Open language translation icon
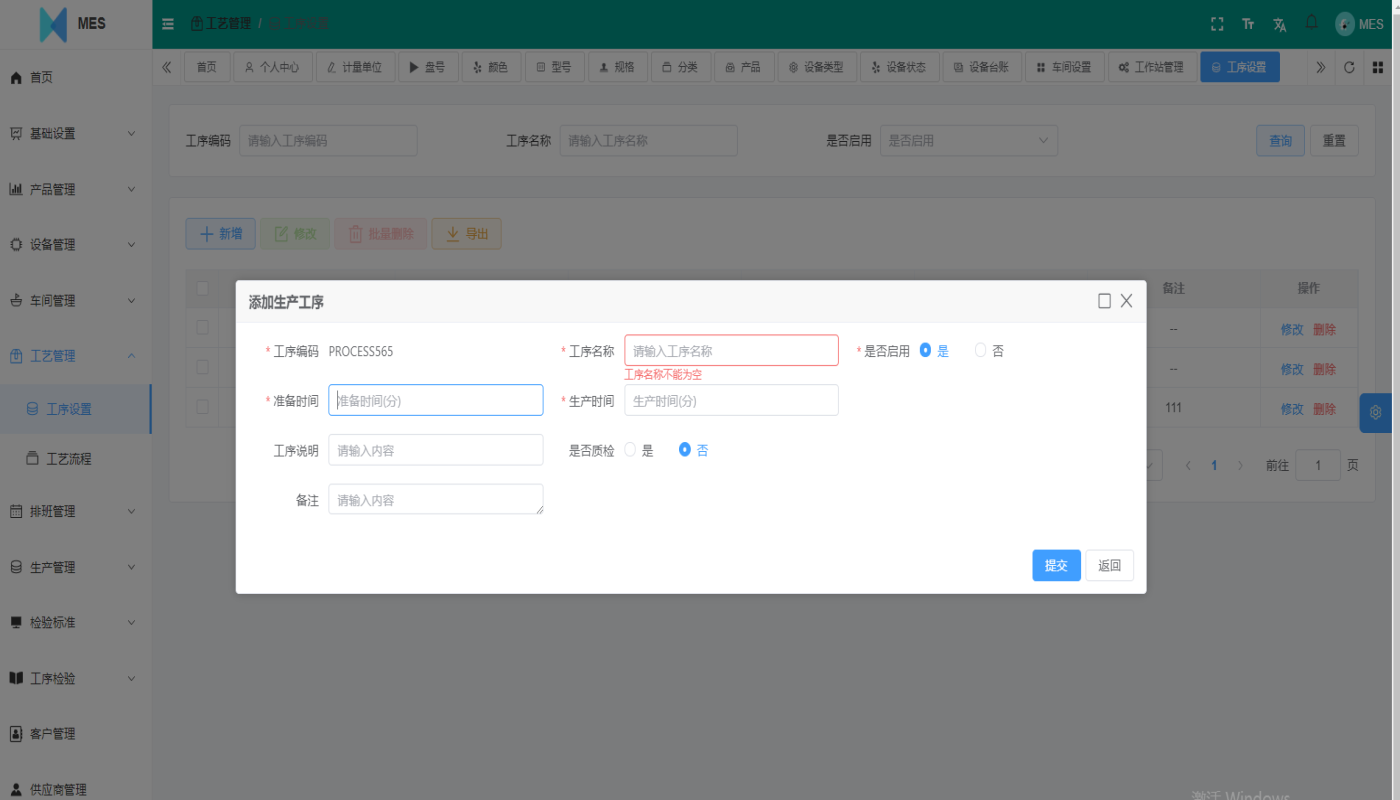 point(1280,24)
